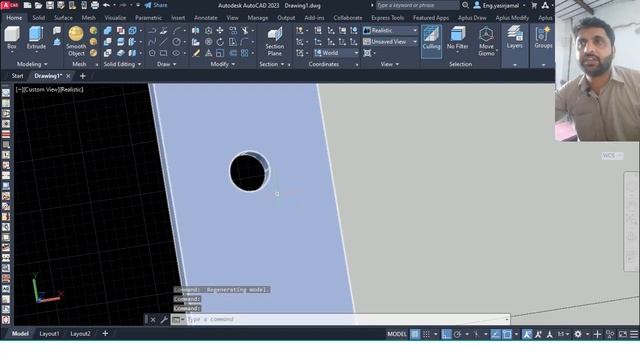The width and height of the screenshot is (640, 360).
Task: Select the Rectangle tool in Draw panel
Action: (x=163, y=53)
